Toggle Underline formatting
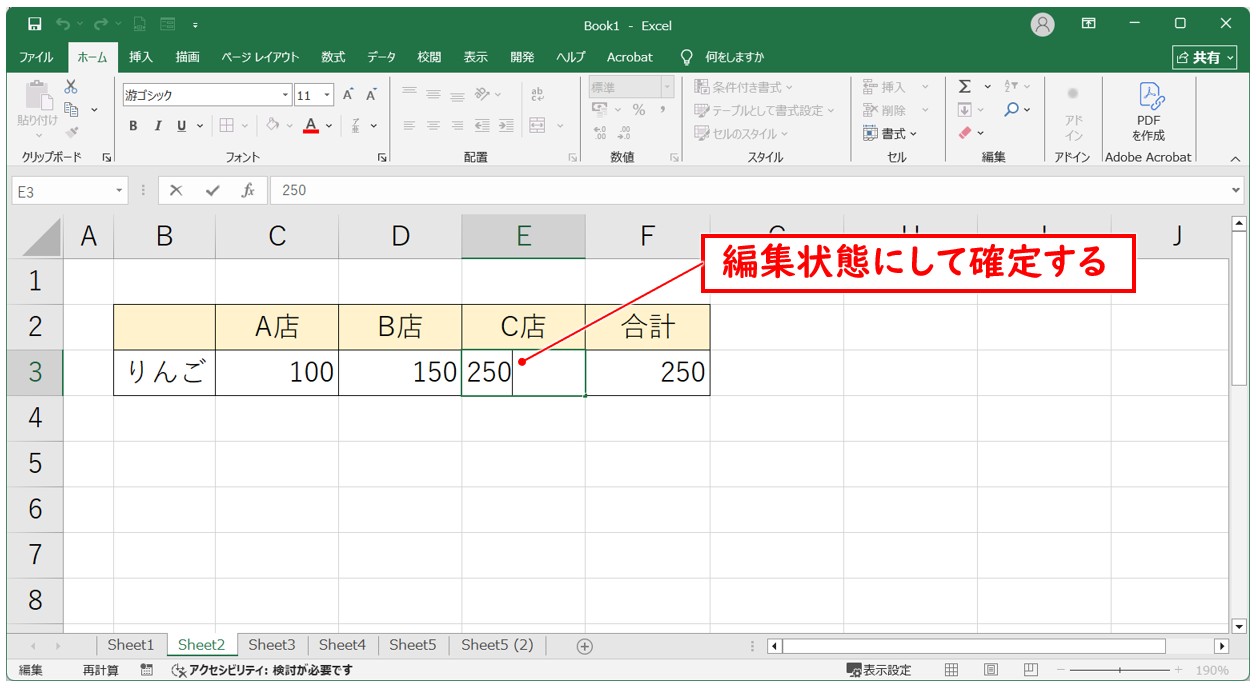 pos(181,126)
